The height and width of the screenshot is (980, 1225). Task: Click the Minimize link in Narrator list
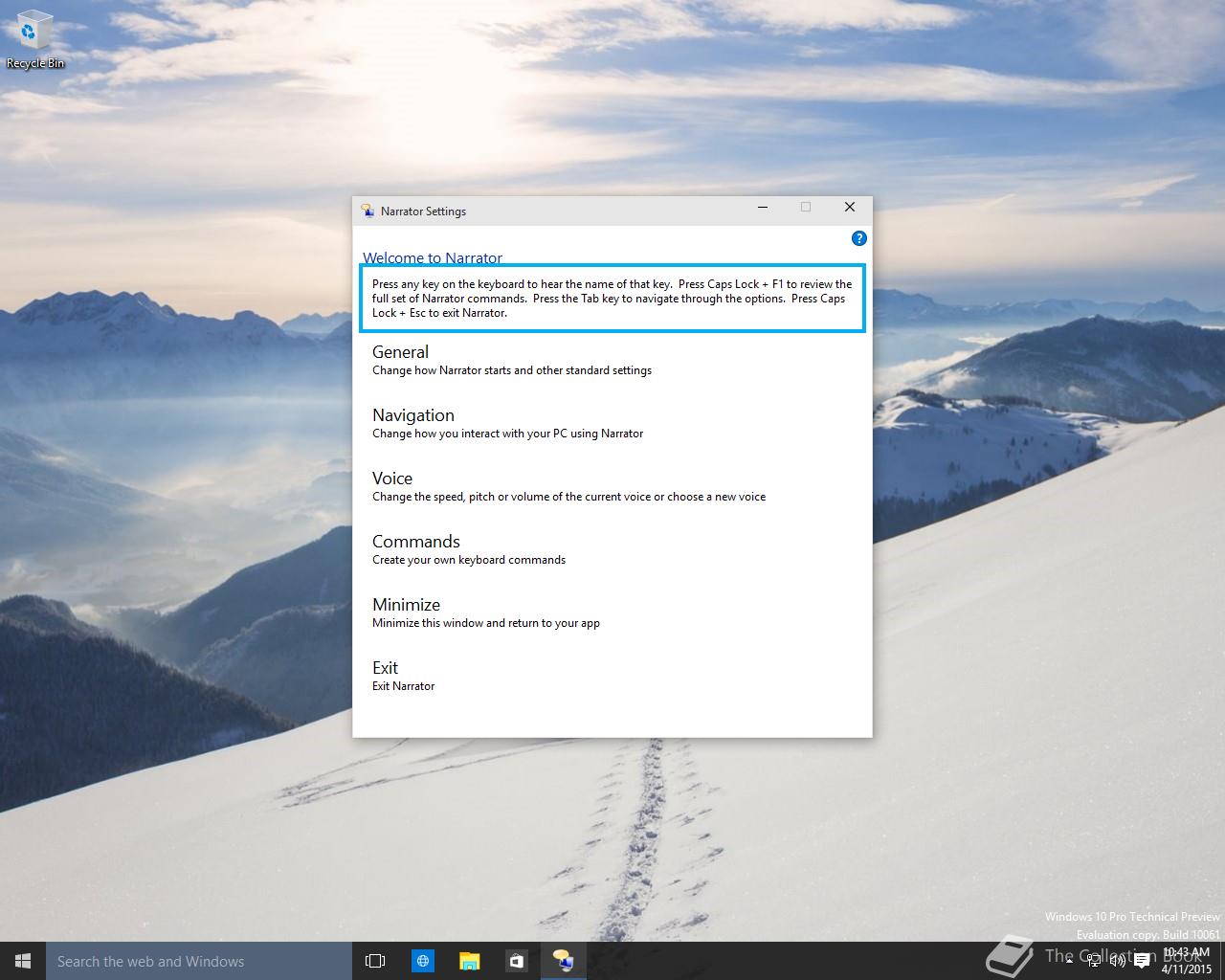(x=406, y=605)
